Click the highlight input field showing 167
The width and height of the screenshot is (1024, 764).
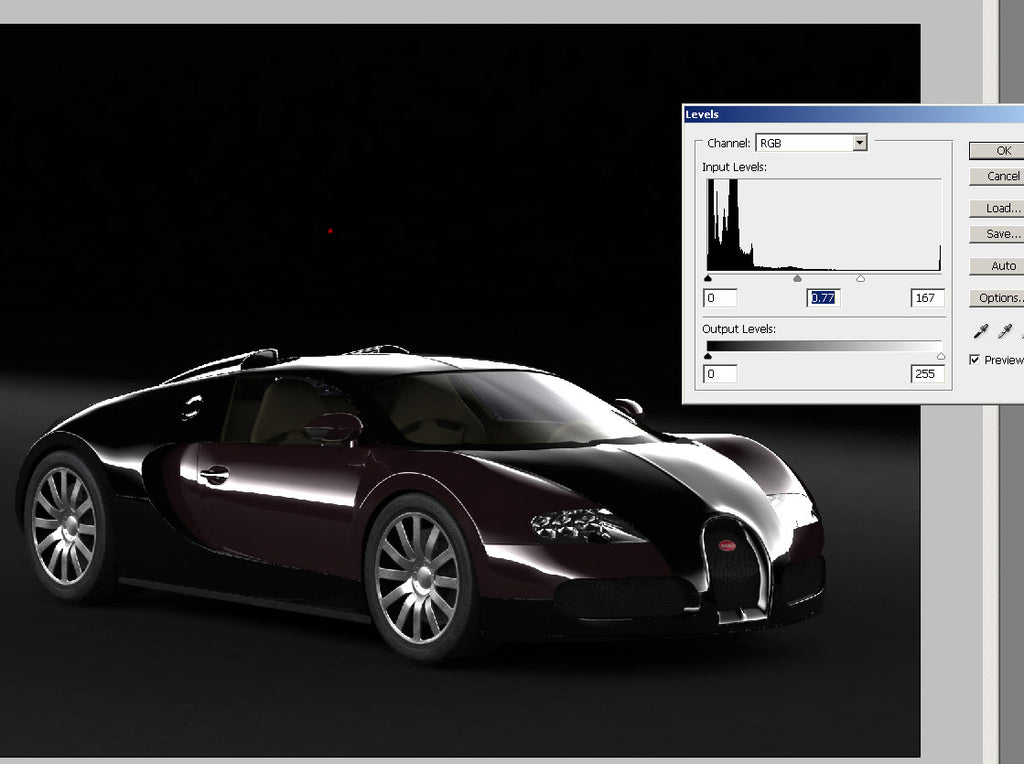[x=925, y=297]
